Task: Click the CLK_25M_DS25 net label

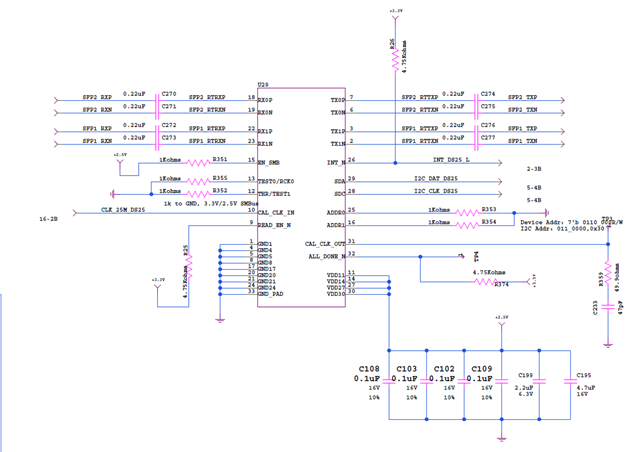Action: click(123, 210)
